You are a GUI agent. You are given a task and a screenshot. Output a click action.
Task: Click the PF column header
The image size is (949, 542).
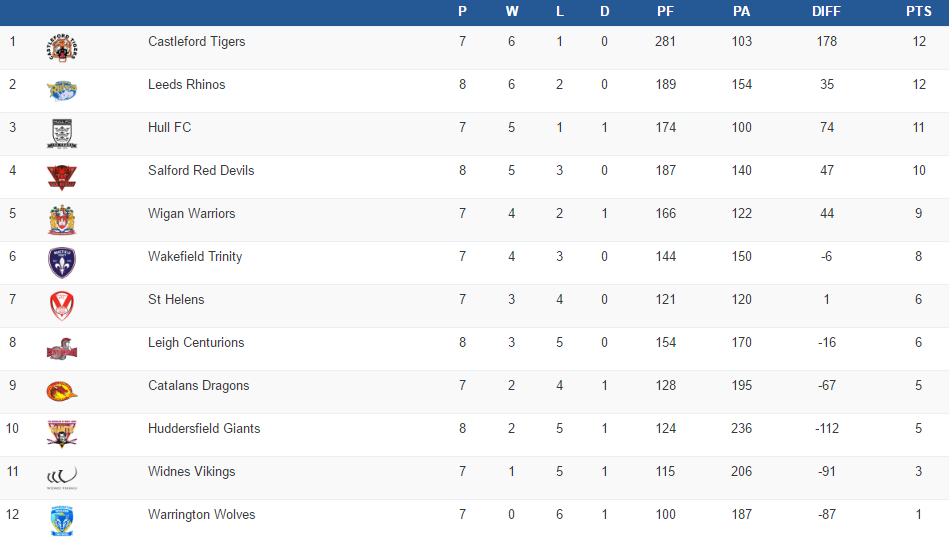665,11
